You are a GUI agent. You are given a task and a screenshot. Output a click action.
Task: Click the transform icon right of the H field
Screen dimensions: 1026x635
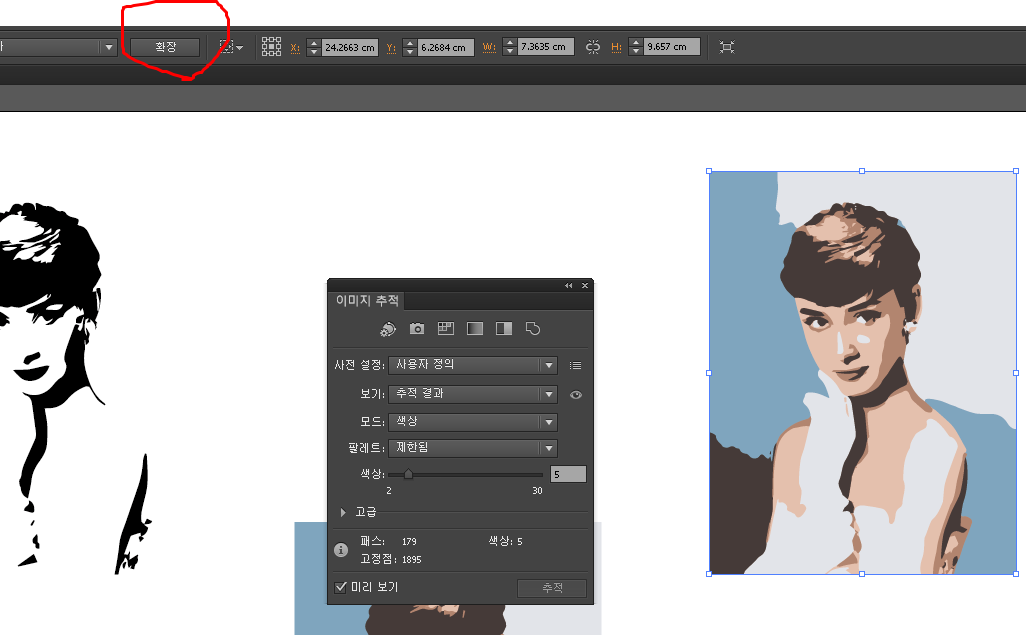pos(727,46)
